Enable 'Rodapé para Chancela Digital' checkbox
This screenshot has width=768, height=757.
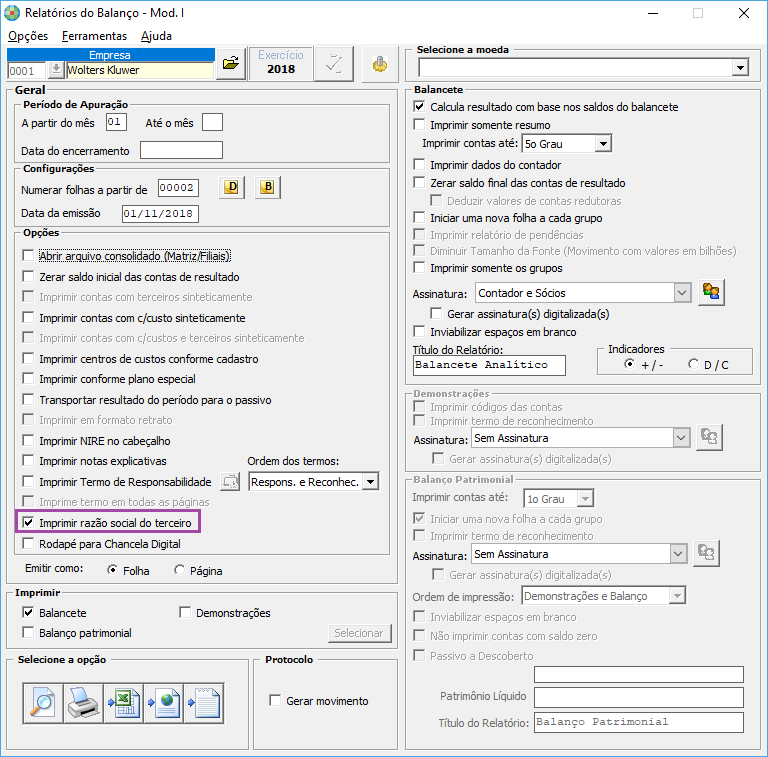point(29,544)
